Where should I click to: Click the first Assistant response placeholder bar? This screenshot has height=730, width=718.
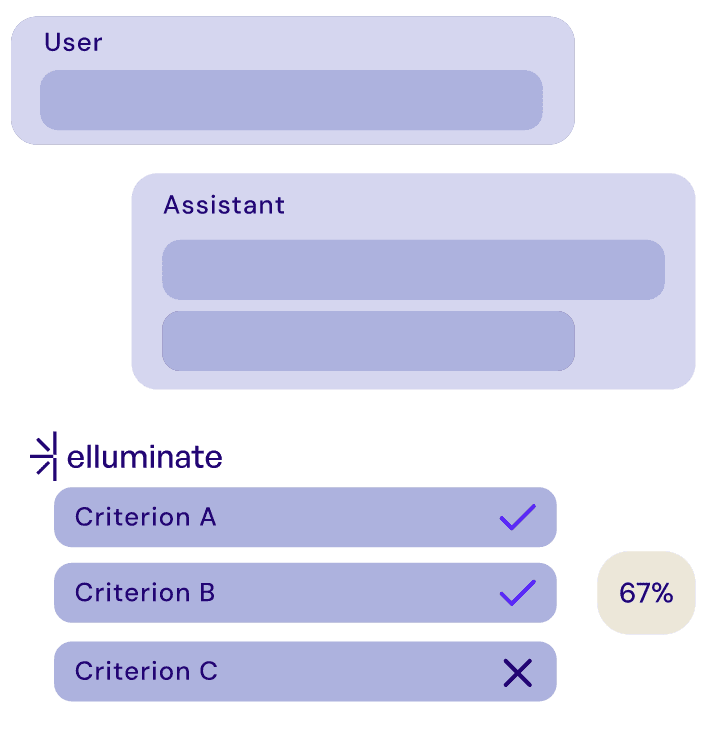(x=413, y=270)
